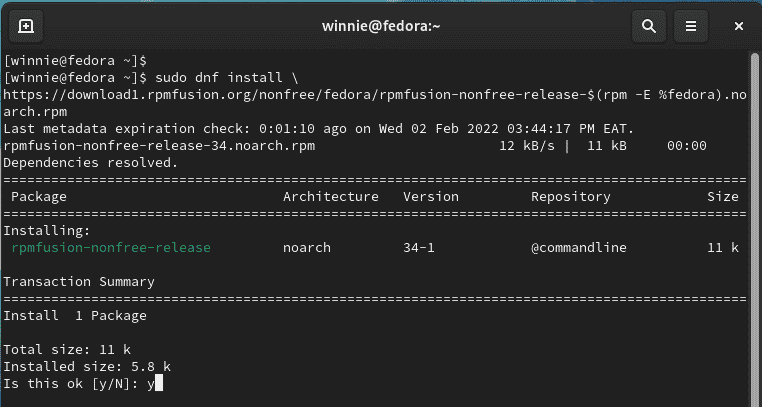This screenshot has height=407, width=762.
Task: Click the blinking cursor block after y
Action: pyautogui.click(x=157, y=384)
